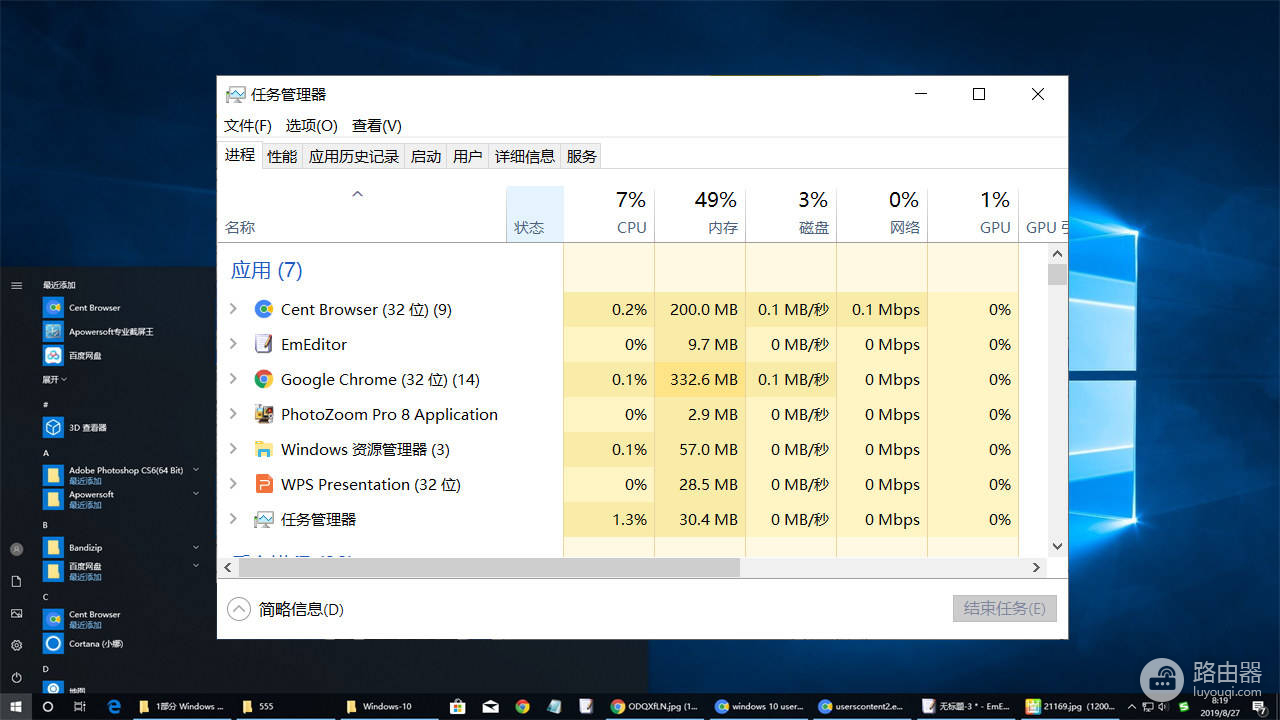
Task: Click the Power icon in Start rail
Action: pos(16,677)
